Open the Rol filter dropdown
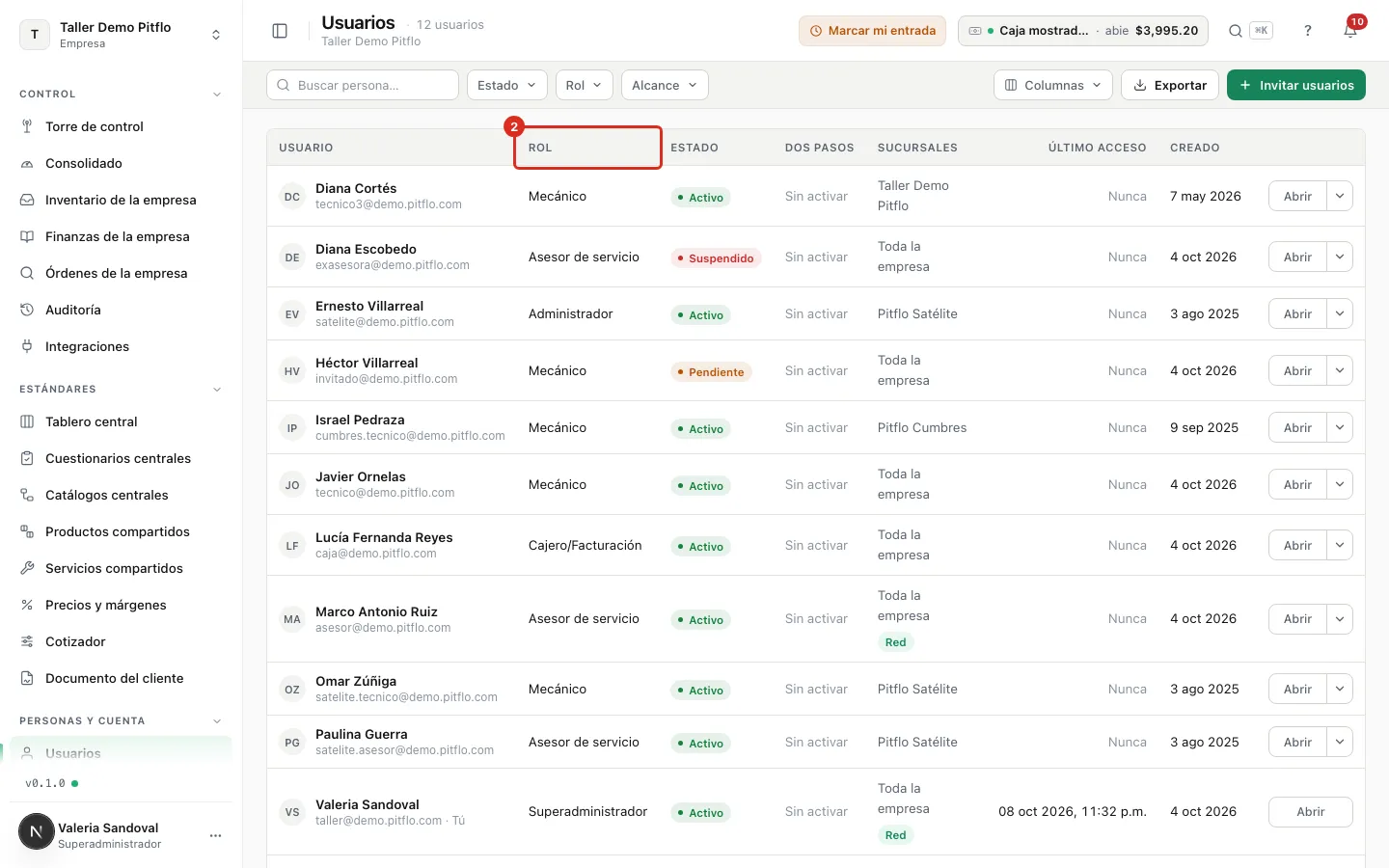The height and width of the screenshot is (868, 1389). [585, 85]
